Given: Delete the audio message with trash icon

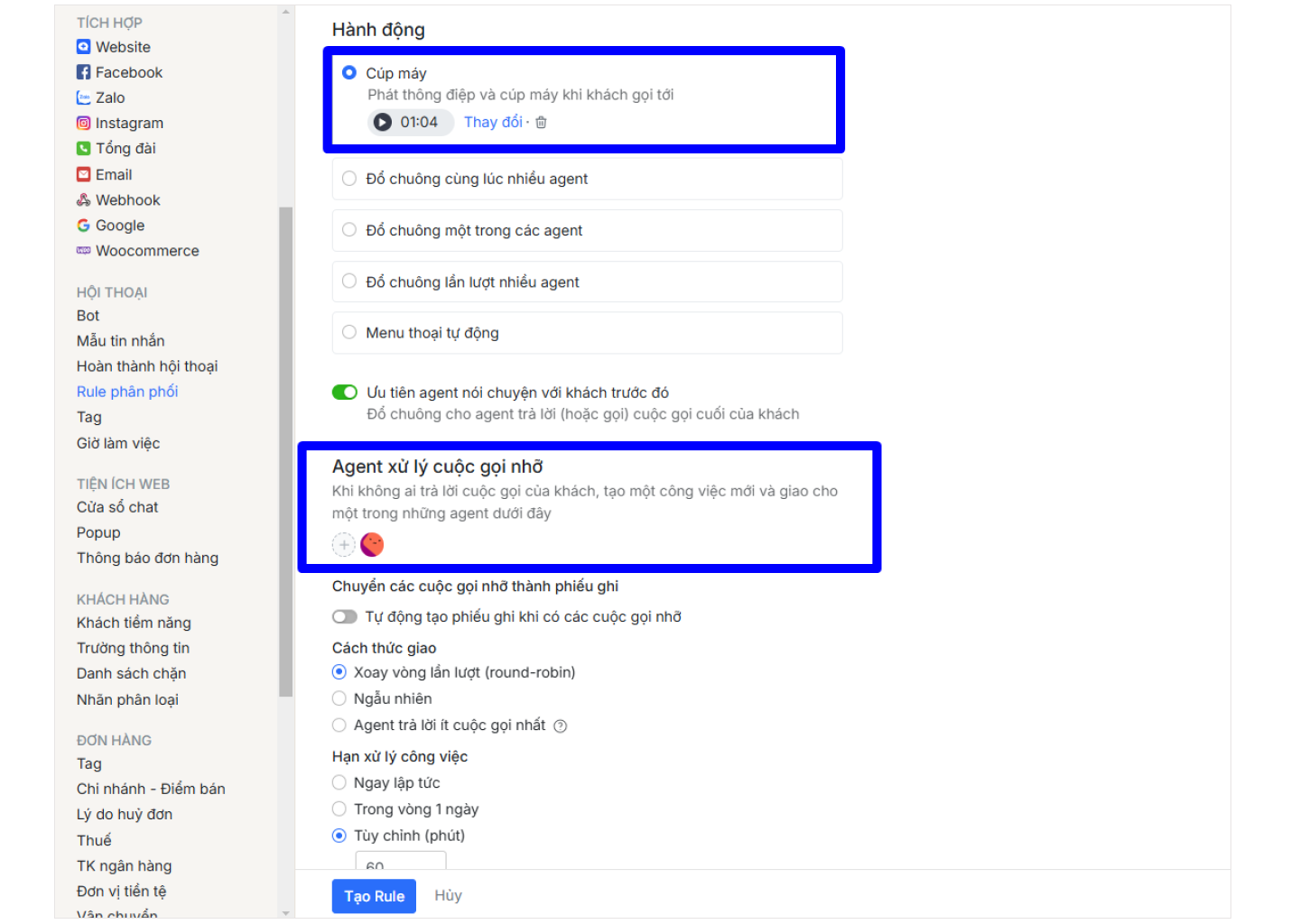Looking at the screenshot, I should click(541, 123).
